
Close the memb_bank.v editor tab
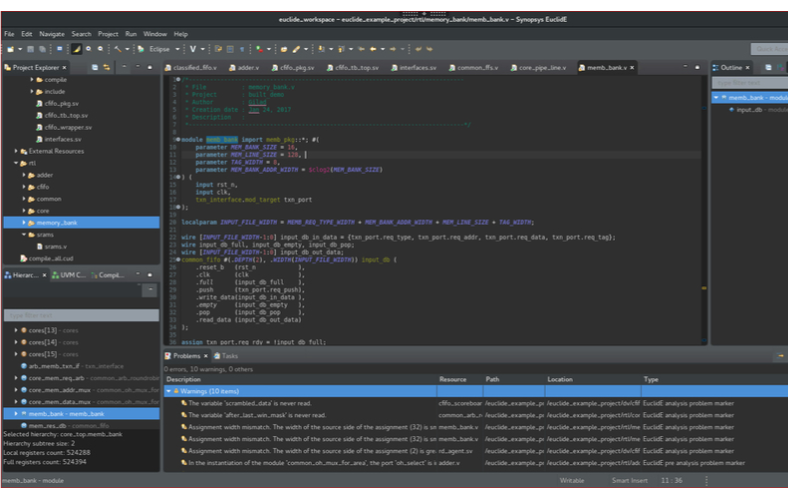[632, 67]
